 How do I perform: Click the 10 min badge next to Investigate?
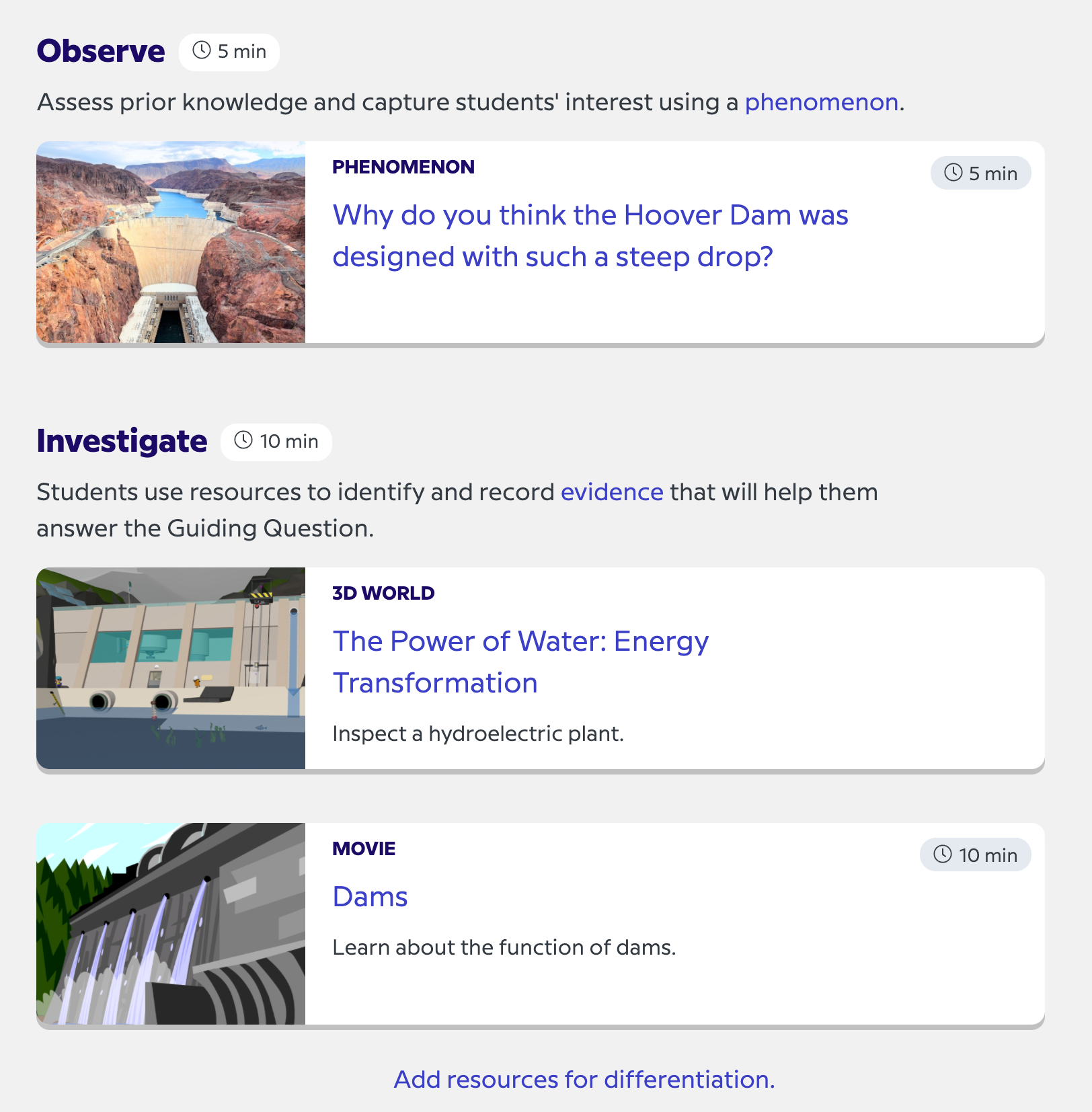click(276, 442)
